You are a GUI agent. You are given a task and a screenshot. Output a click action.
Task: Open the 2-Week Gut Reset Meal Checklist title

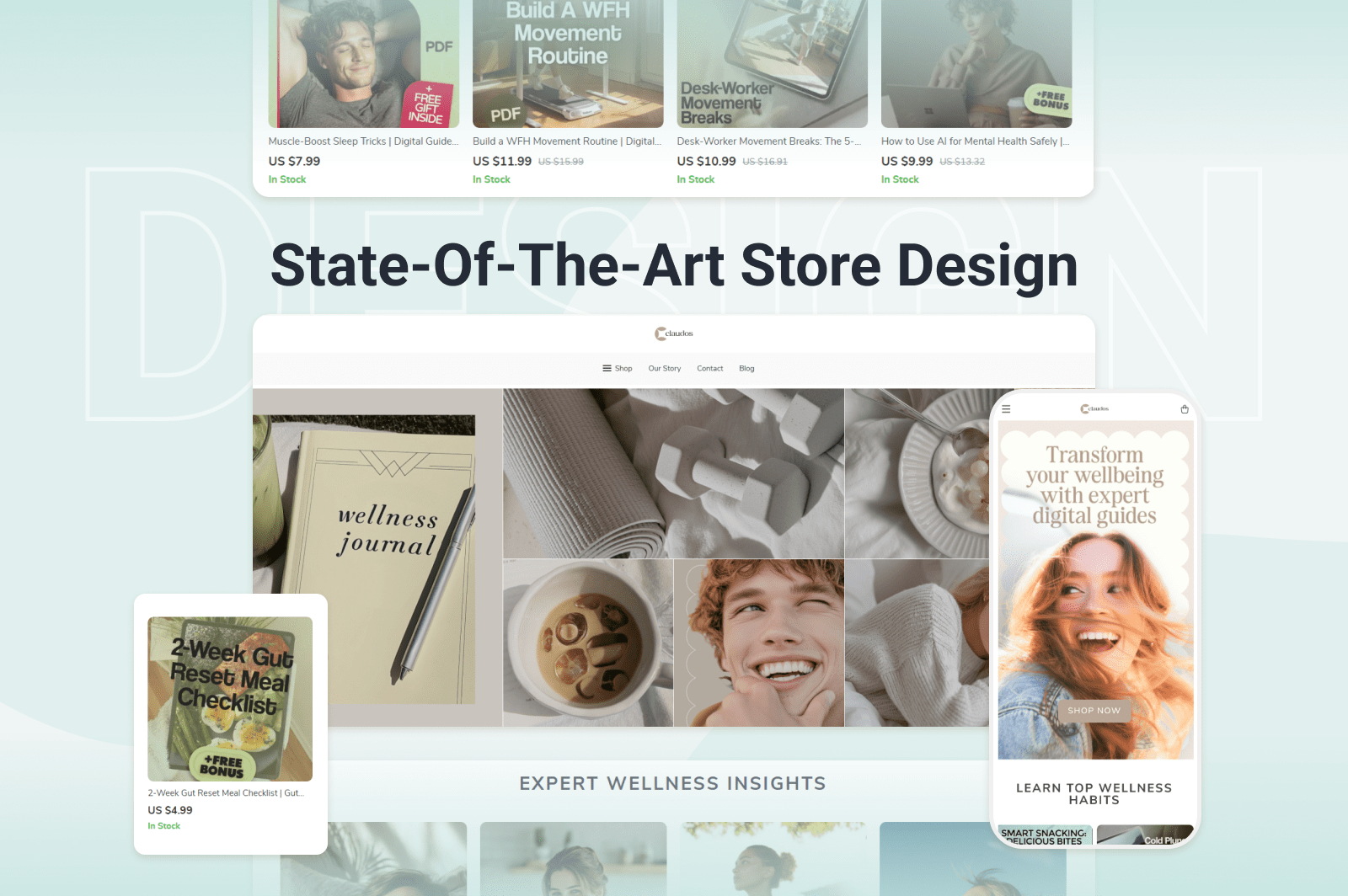pyautogui.click(x=226, y=793)
